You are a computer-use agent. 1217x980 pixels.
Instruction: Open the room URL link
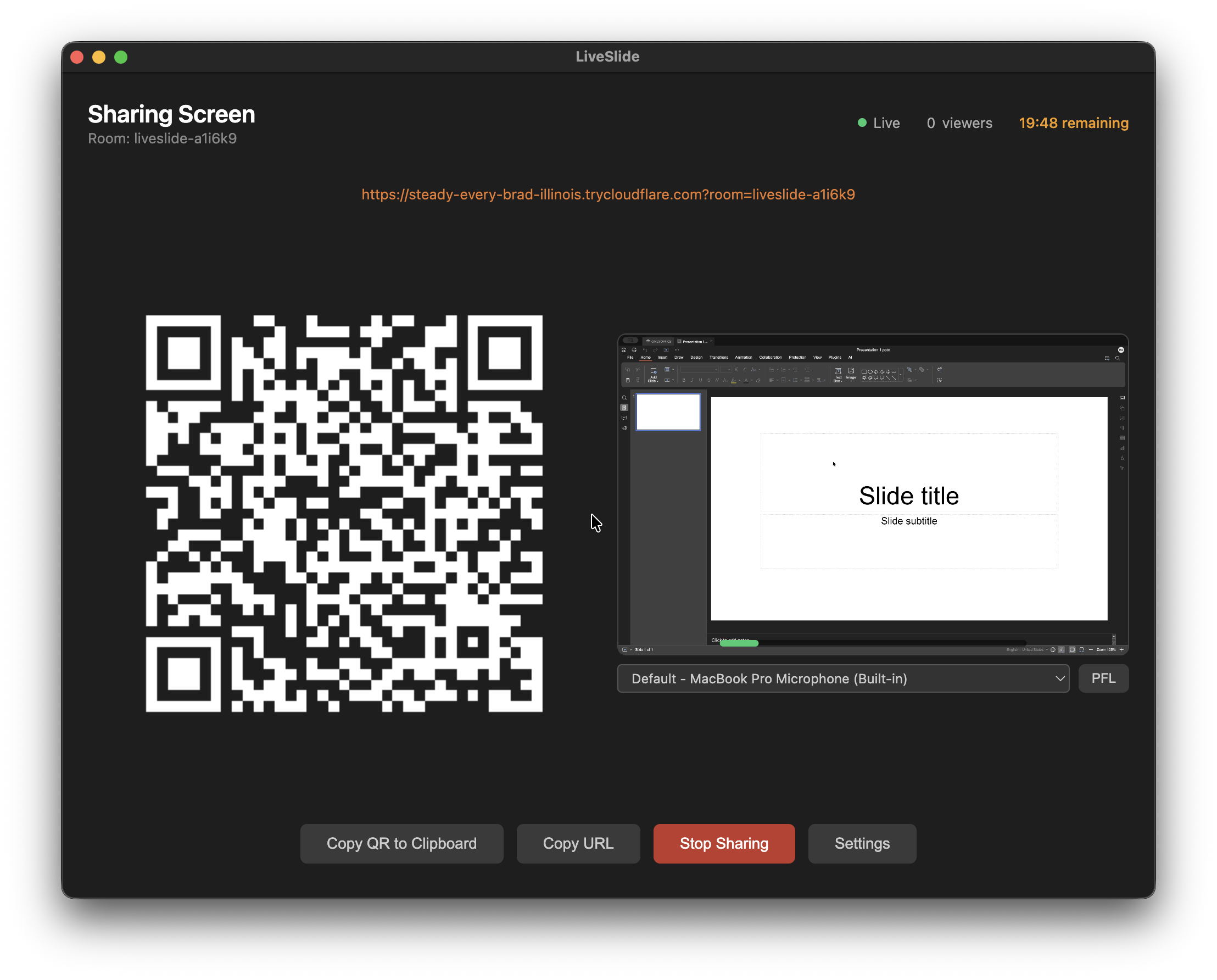point(608,194)
